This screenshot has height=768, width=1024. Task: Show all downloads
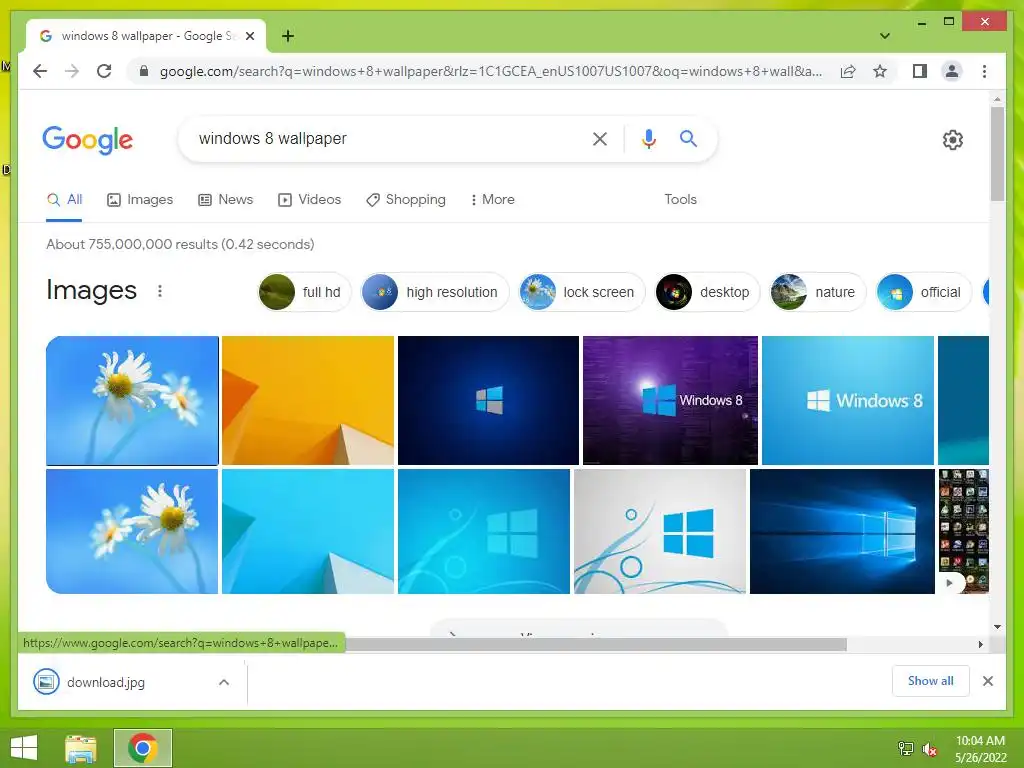(931, 681)
